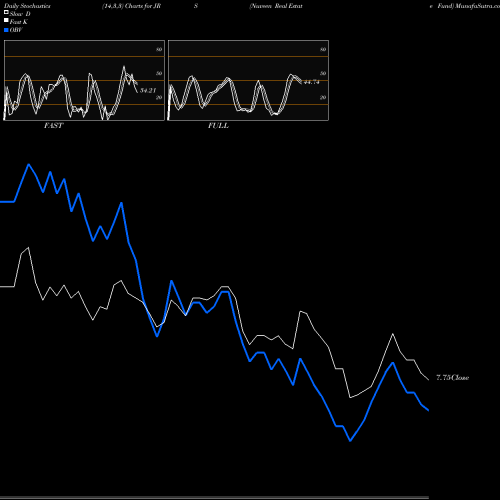Select the 'OBV' legend label
The image size is (500, 500).
click(16, 30)
